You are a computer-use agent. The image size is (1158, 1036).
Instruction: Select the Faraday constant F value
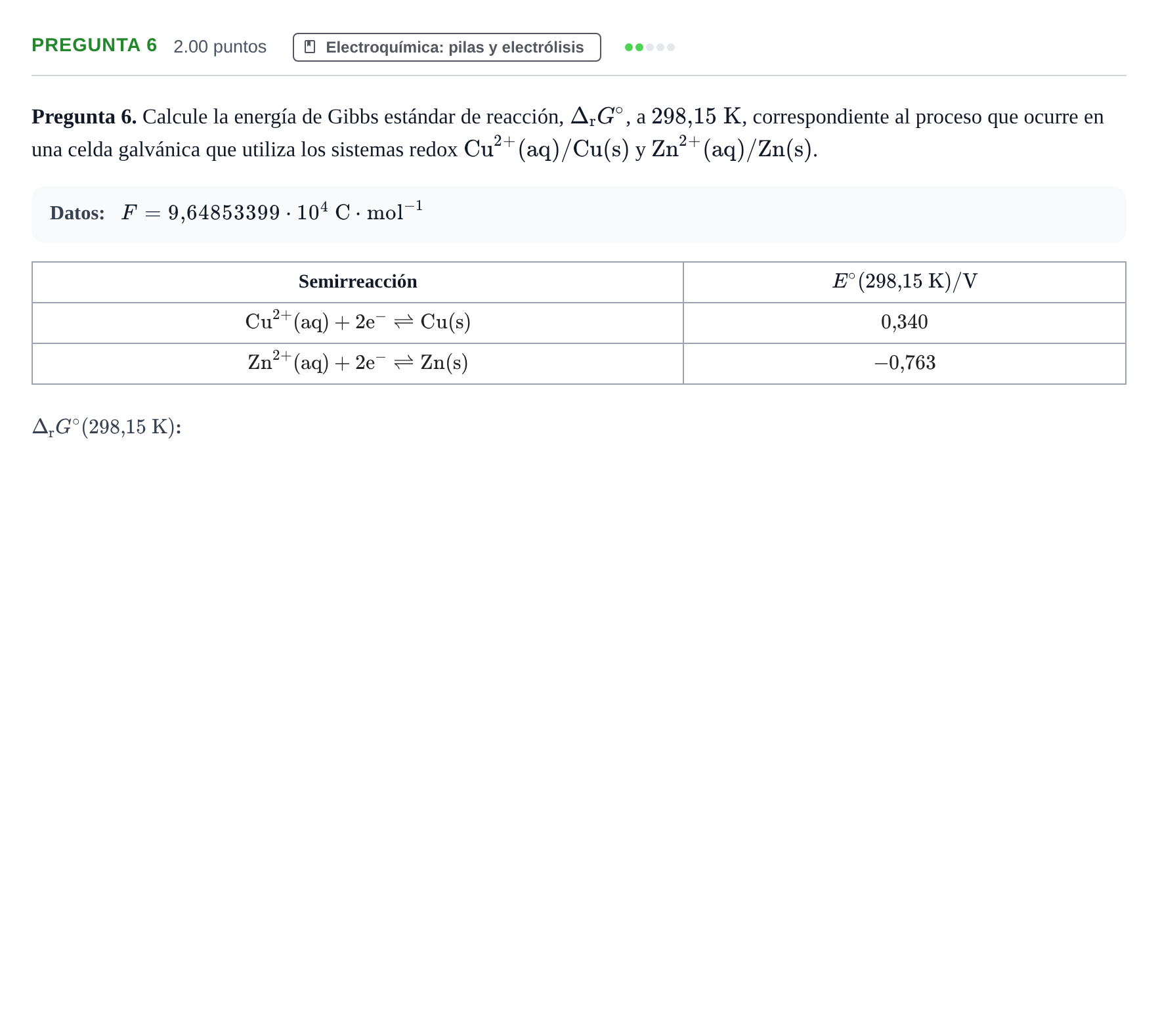click(x=272, y=211)
